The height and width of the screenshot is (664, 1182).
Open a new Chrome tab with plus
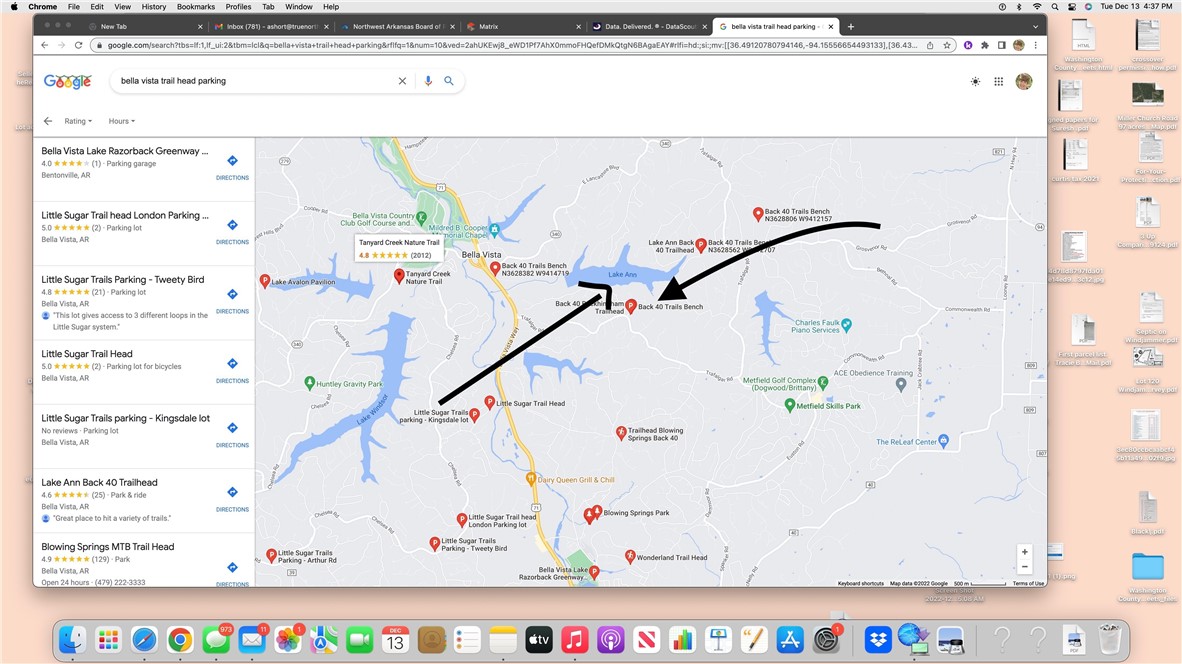(x=851, y=26)
